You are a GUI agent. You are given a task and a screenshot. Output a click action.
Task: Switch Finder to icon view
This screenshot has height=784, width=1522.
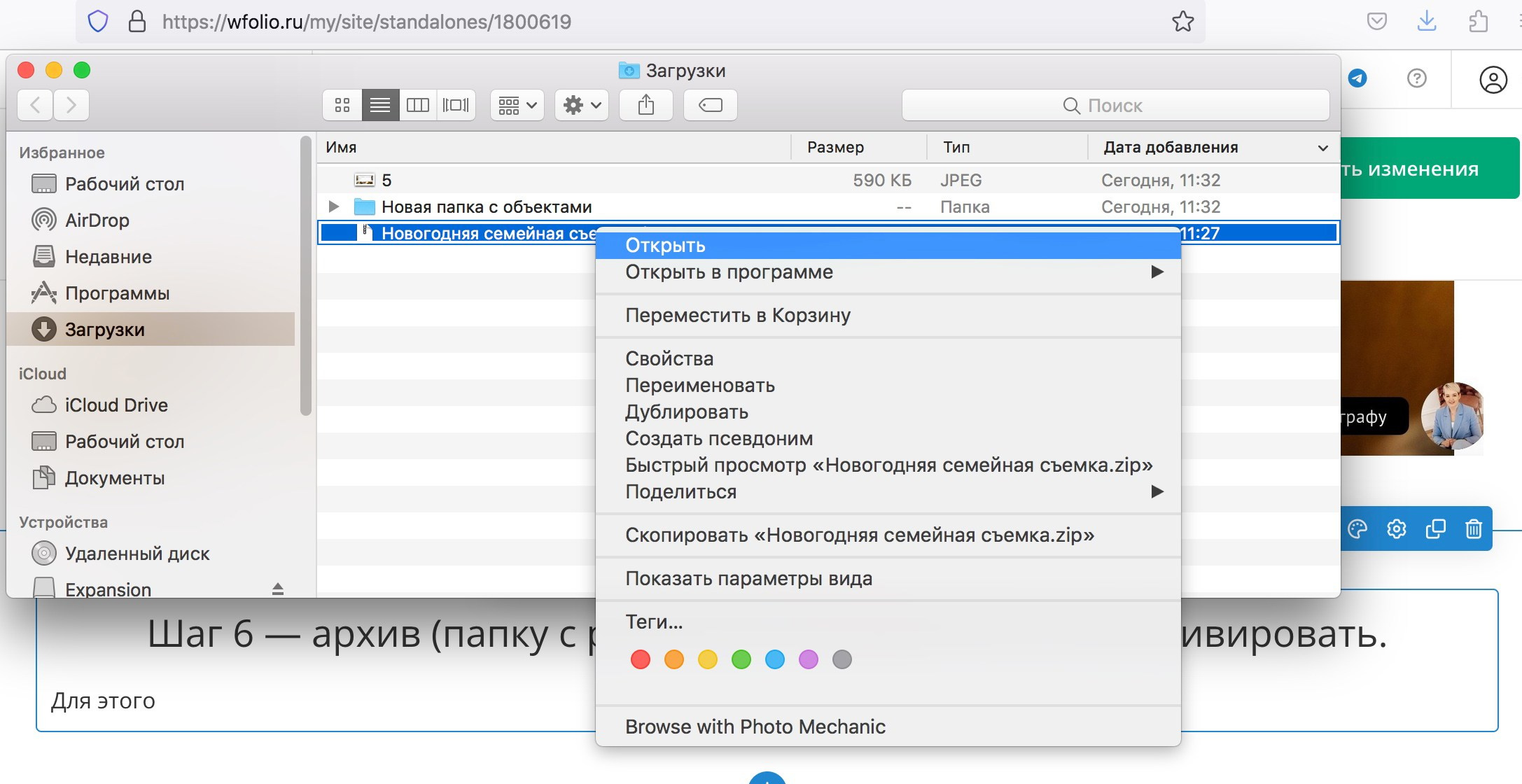(x=342, y=105)
